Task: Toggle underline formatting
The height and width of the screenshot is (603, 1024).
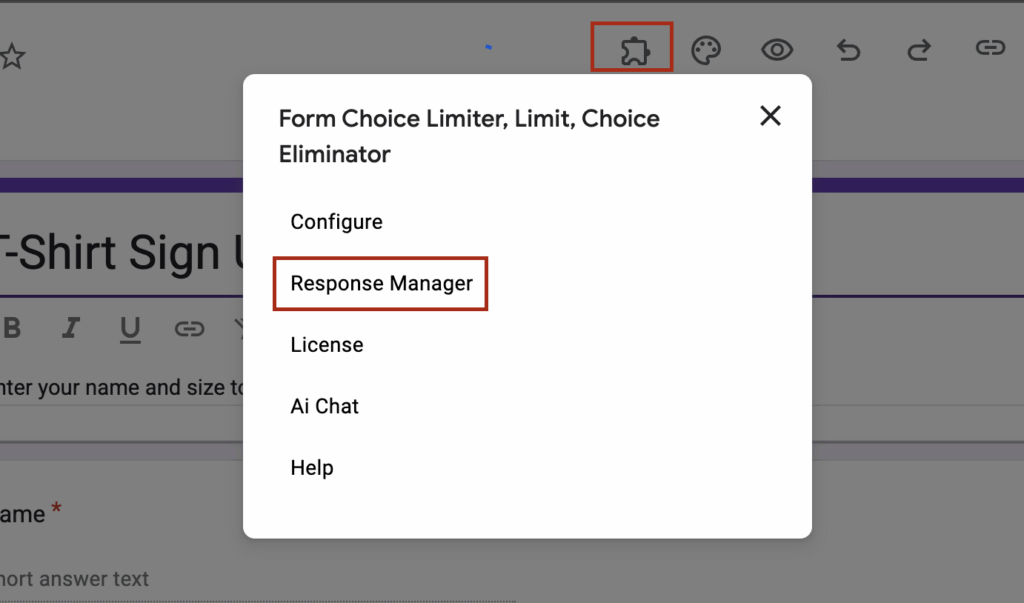Action: 130,329
